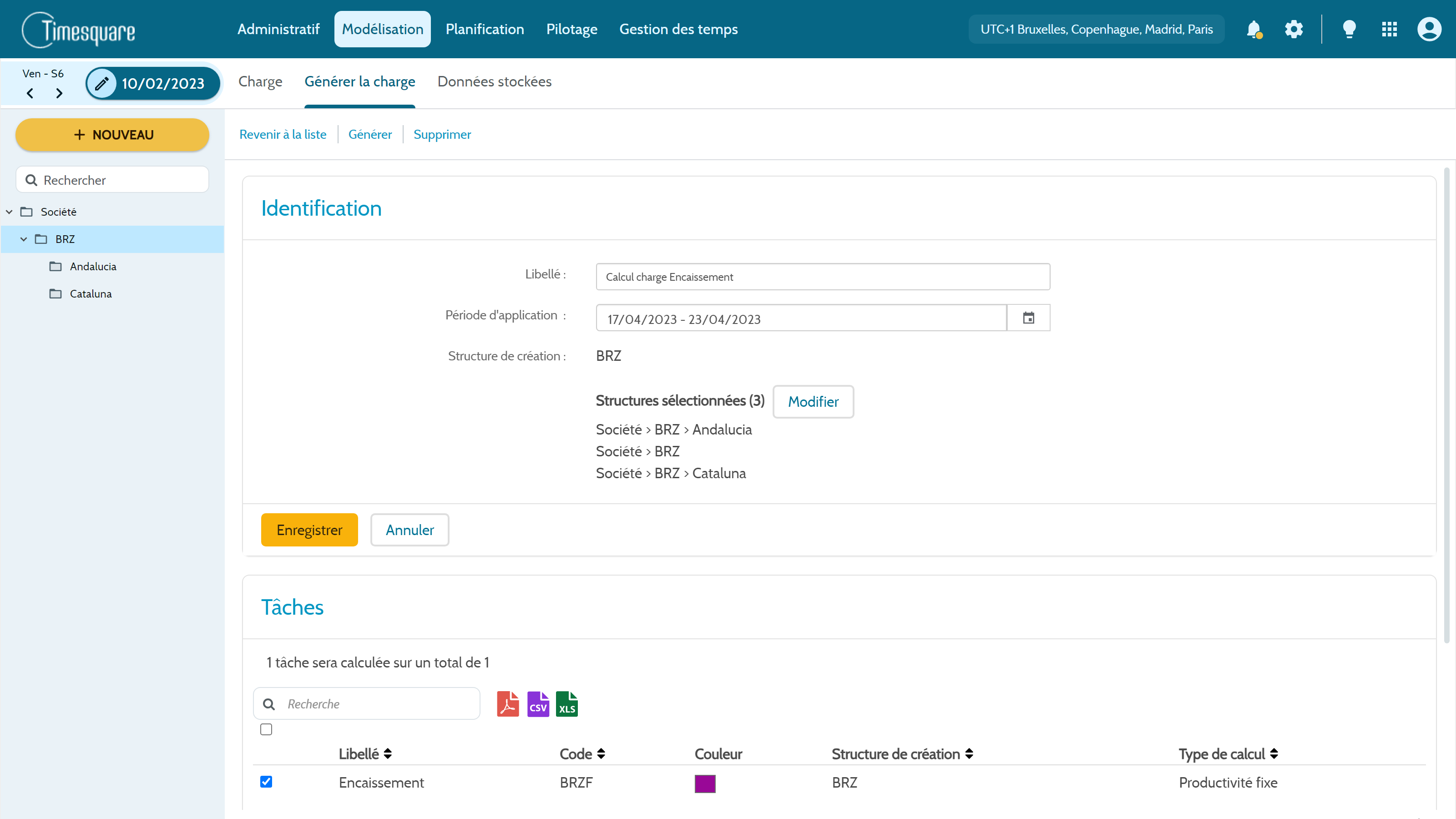
Task: Toggle the select-all tasks checkbox
Action: point(266,730)
